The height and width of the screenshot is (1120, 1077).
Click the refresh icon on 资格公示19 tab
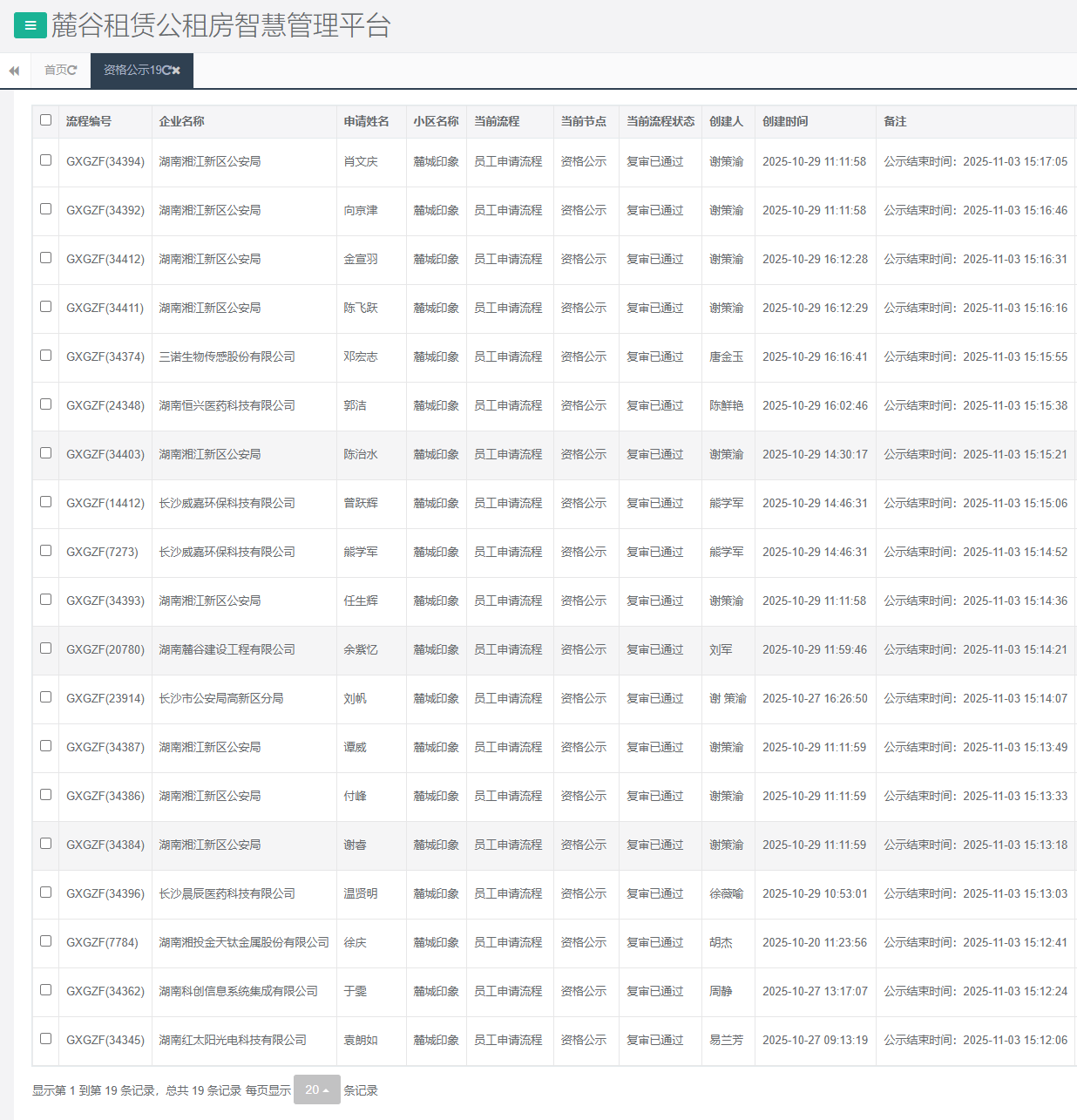[166, 71]
